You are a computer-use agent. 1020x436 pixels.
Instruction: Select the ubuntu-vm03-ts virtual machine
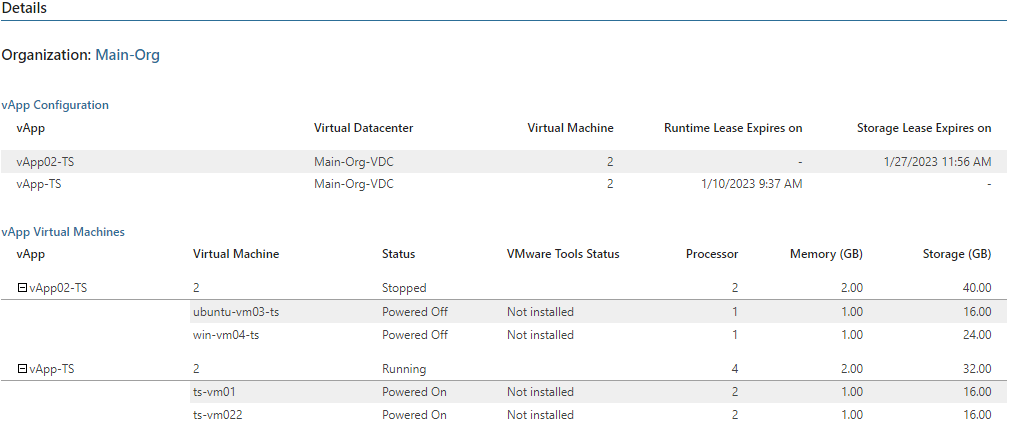236,312
